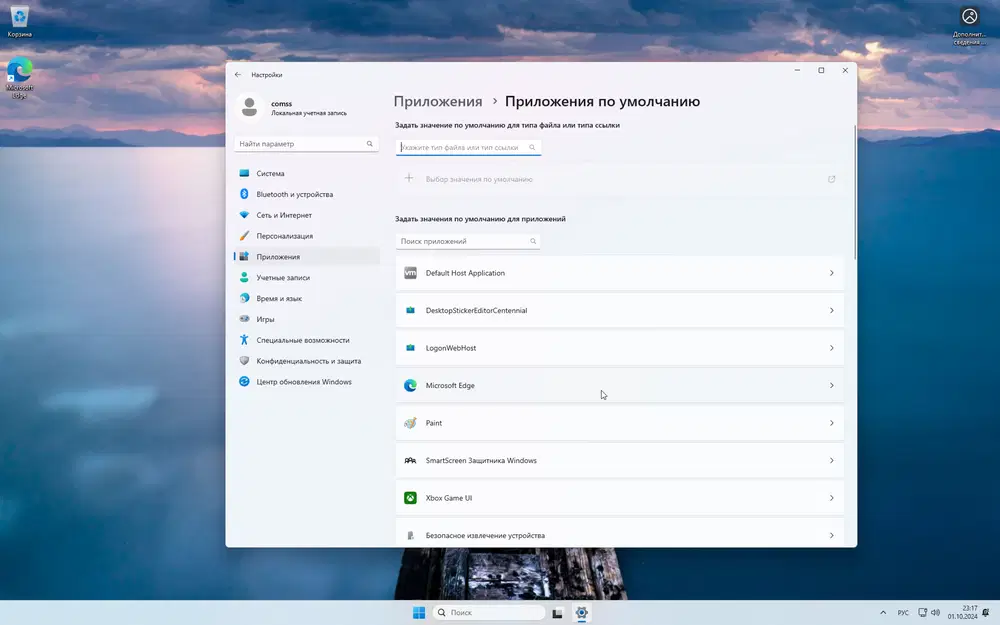Go to Сеть и Интернет
This screenshot has height=625, width=1000.
(x=307, y=215)
